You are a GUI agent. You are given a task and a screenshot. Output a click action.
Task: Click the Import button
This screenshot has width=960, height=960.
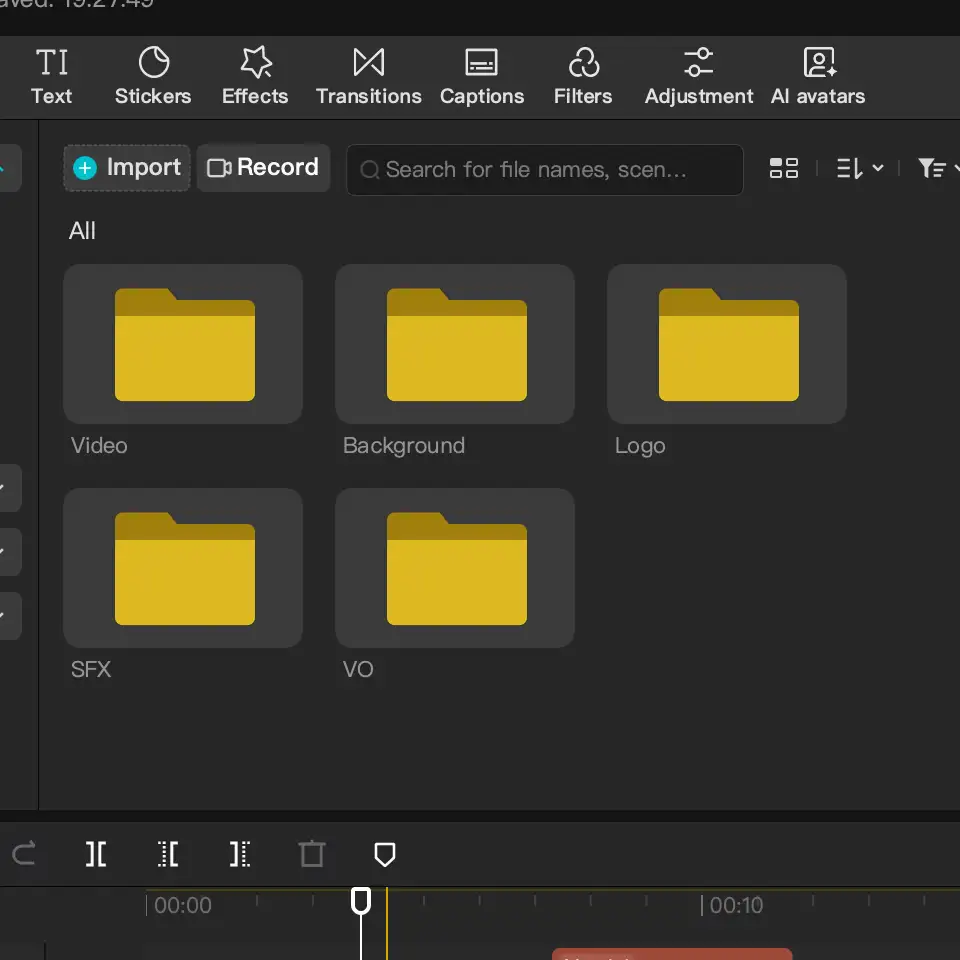click(x=127, y=168)
